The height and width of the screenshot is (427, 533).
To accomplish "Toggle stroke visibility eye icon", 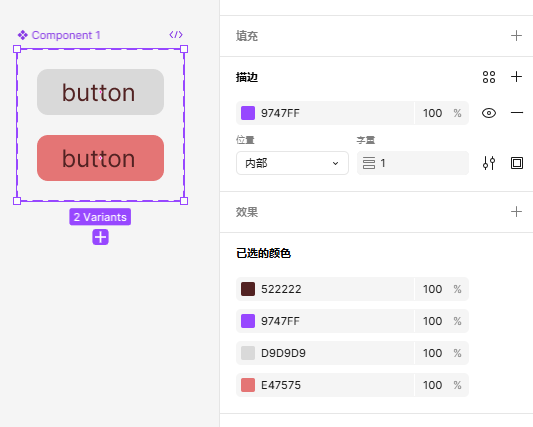I will [x=489, y=113].
